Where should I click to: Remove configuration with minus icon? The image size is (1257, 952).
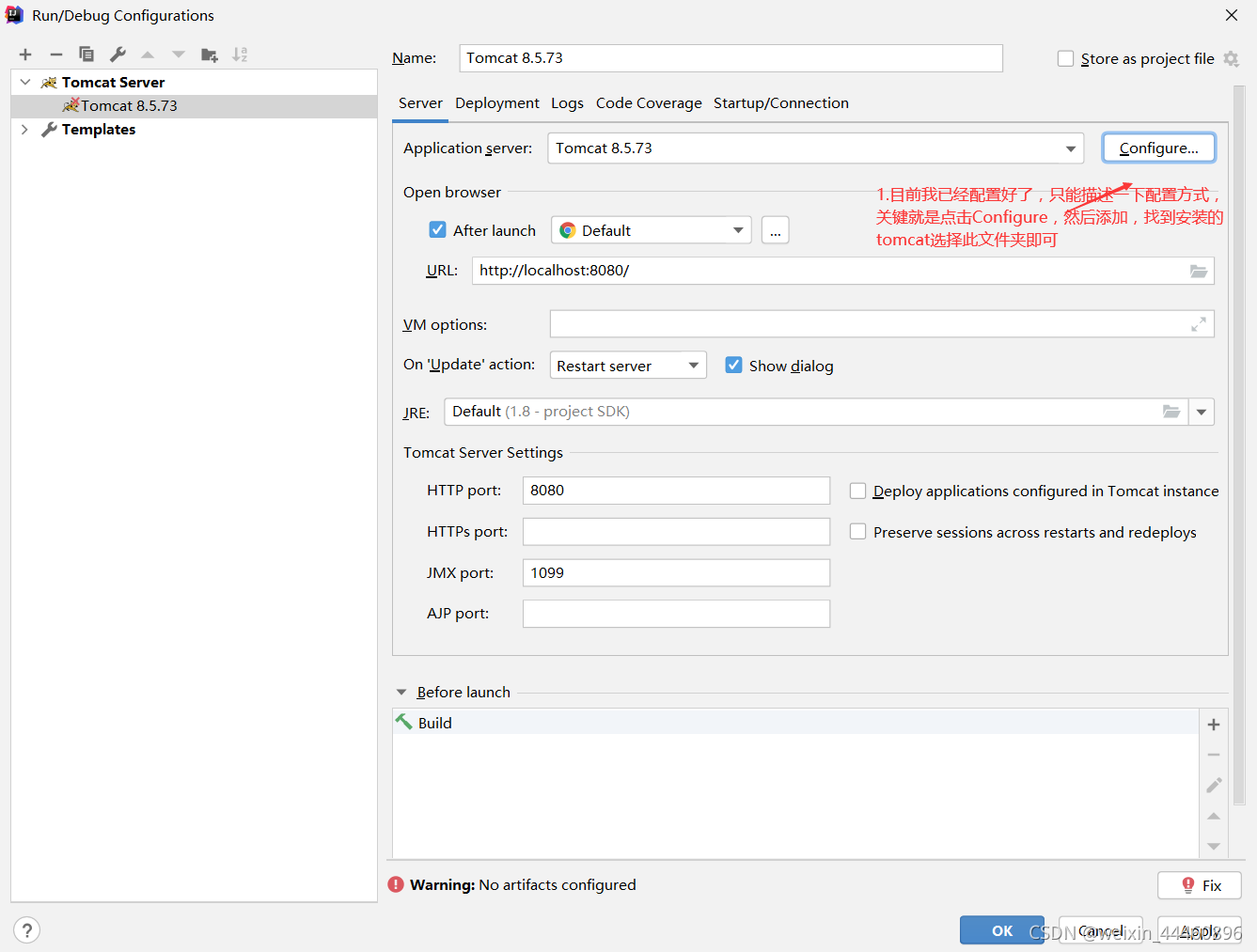pos(56,55)
